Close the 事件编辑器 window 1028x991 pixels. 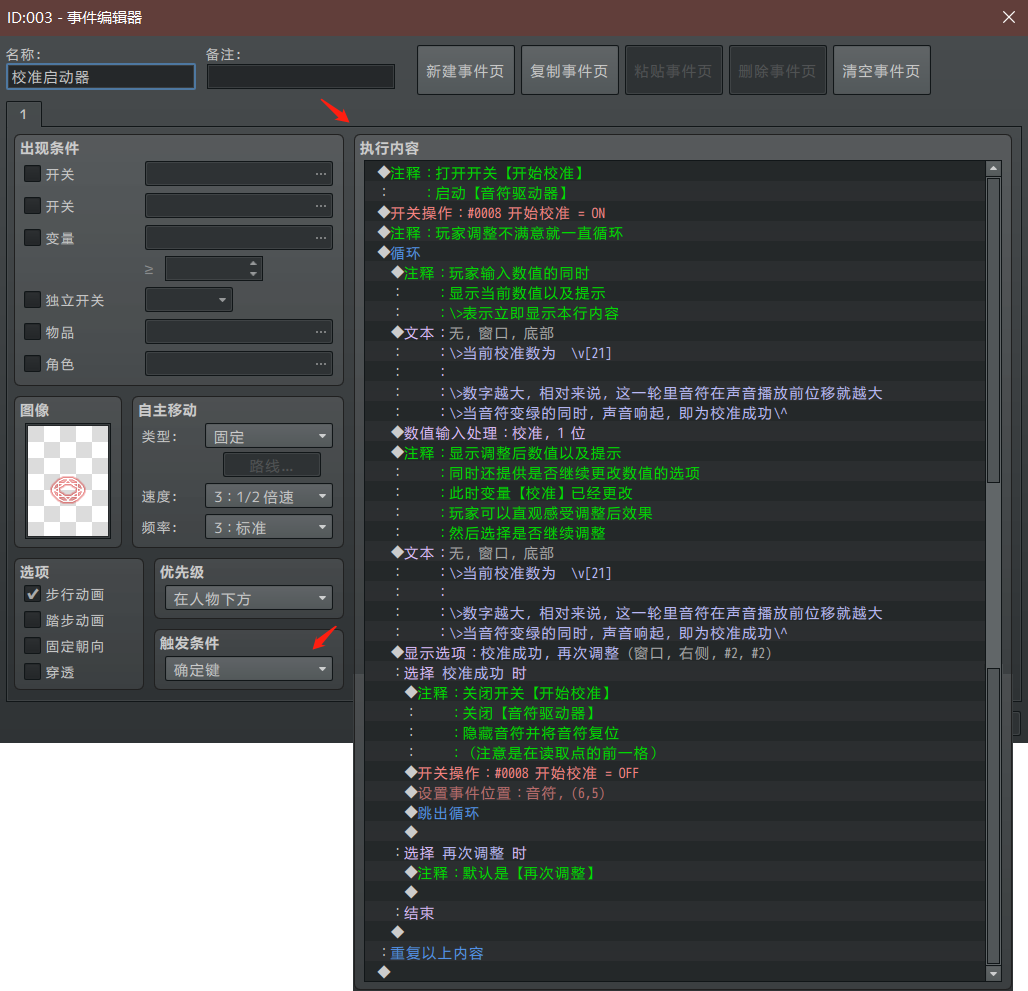tap(1008, 17)
